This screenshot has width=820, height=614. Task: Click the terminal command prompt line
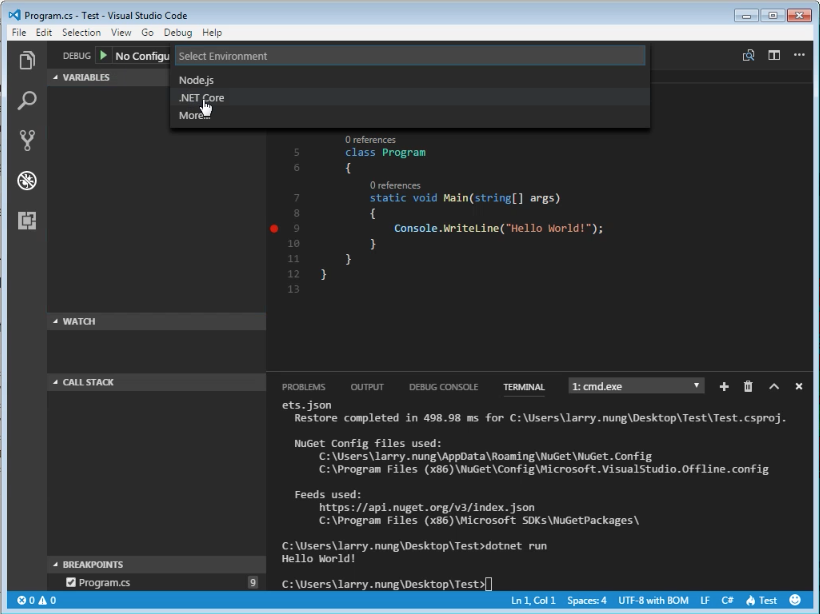coord(386,584)
